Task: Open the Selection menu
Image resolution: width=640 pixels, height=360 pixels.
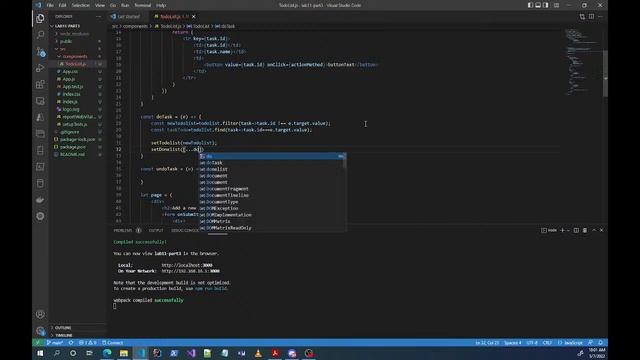Action: 80,5
